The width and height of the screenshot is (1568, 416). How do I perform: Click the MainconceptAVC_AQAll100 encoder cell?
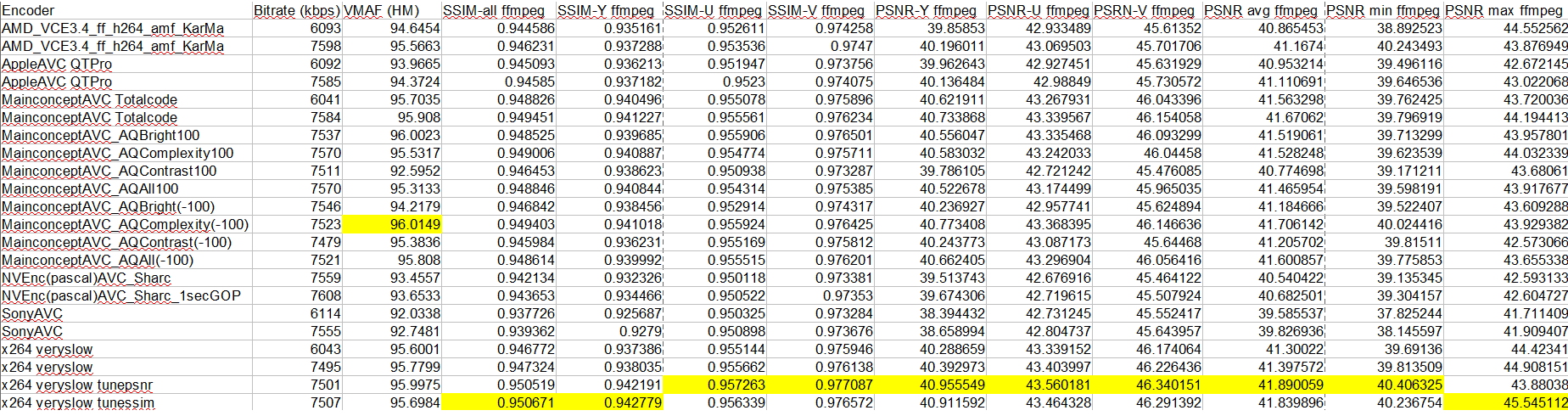[x=126, y=188]
